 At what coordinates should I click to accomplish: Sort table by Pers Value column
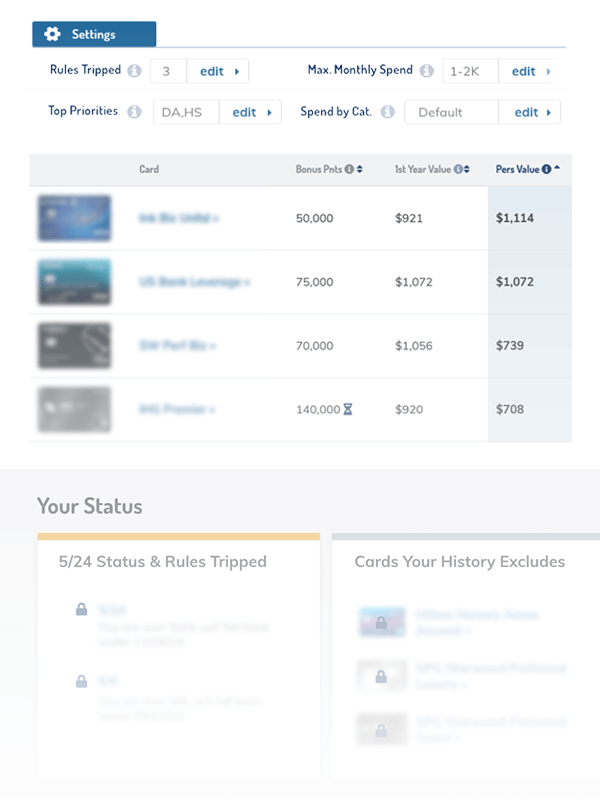pos(556,170)
